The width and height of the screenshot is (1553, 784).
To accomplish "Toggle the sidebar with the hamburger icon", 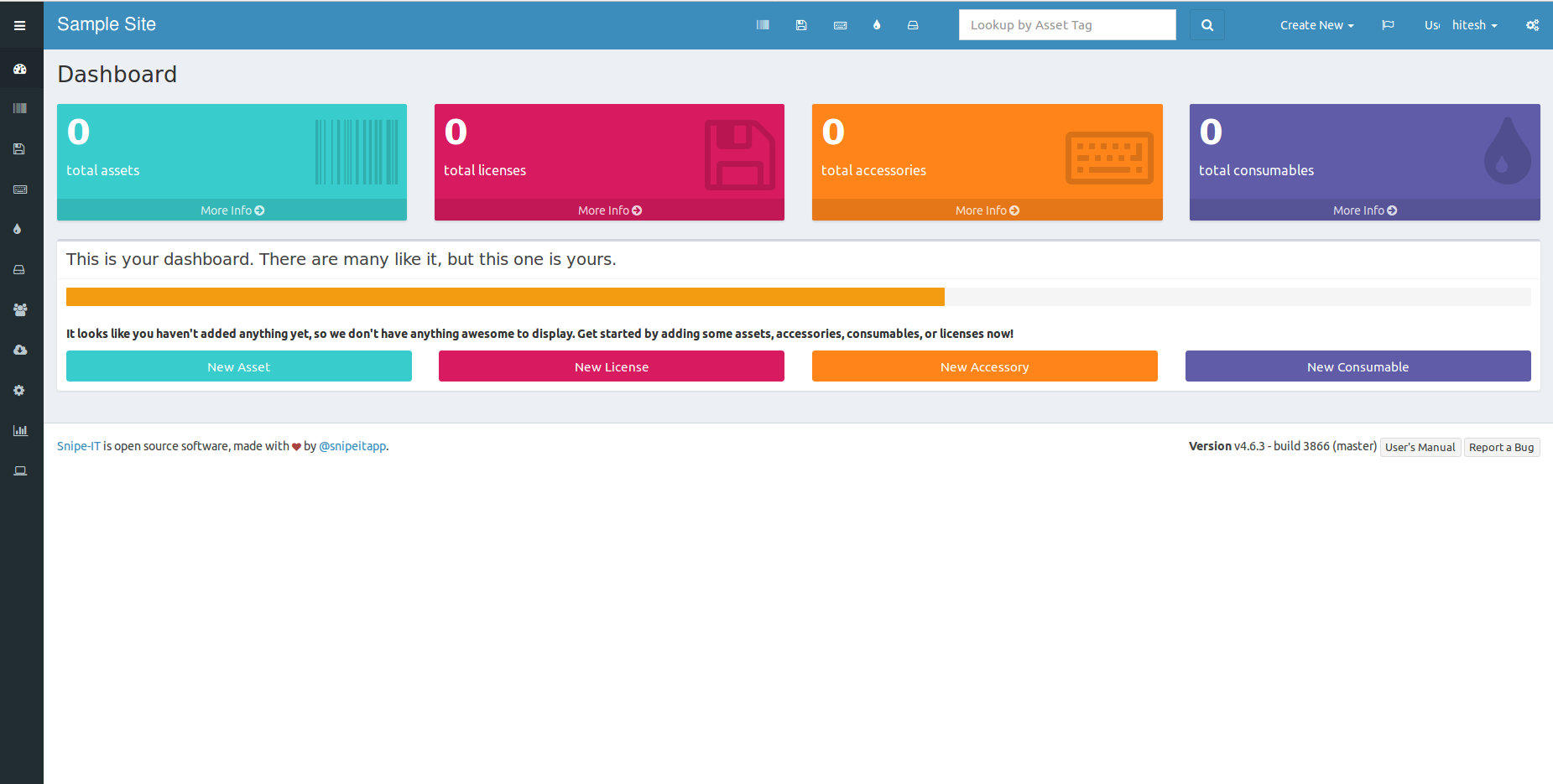I will pyautogui.click(x=19, y=25).
